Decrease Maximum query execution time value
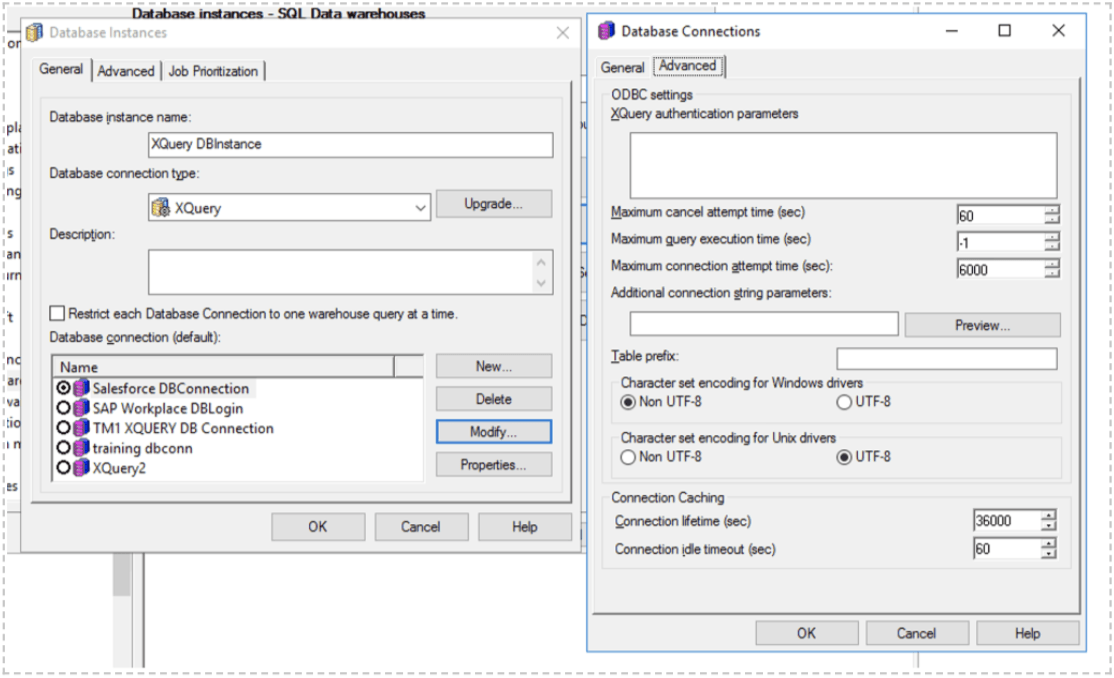The width and height of the screenshot is (1114, 678). pos(1051,247)
